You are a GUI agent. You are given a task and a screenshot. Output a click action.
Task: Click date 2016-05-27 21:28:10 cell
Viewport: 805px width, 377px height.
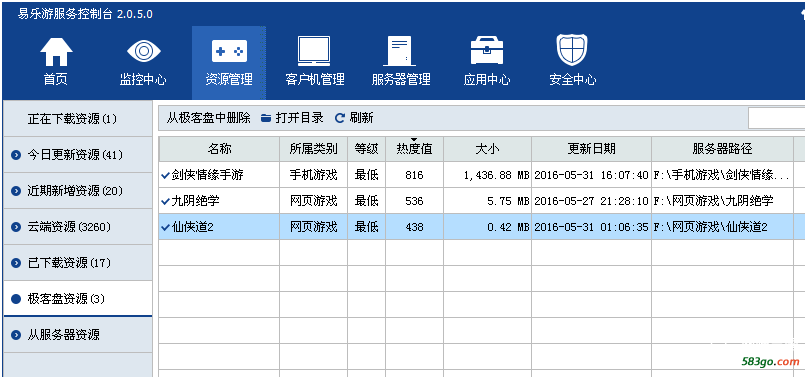pyautogui.click(x=591, y=201)
